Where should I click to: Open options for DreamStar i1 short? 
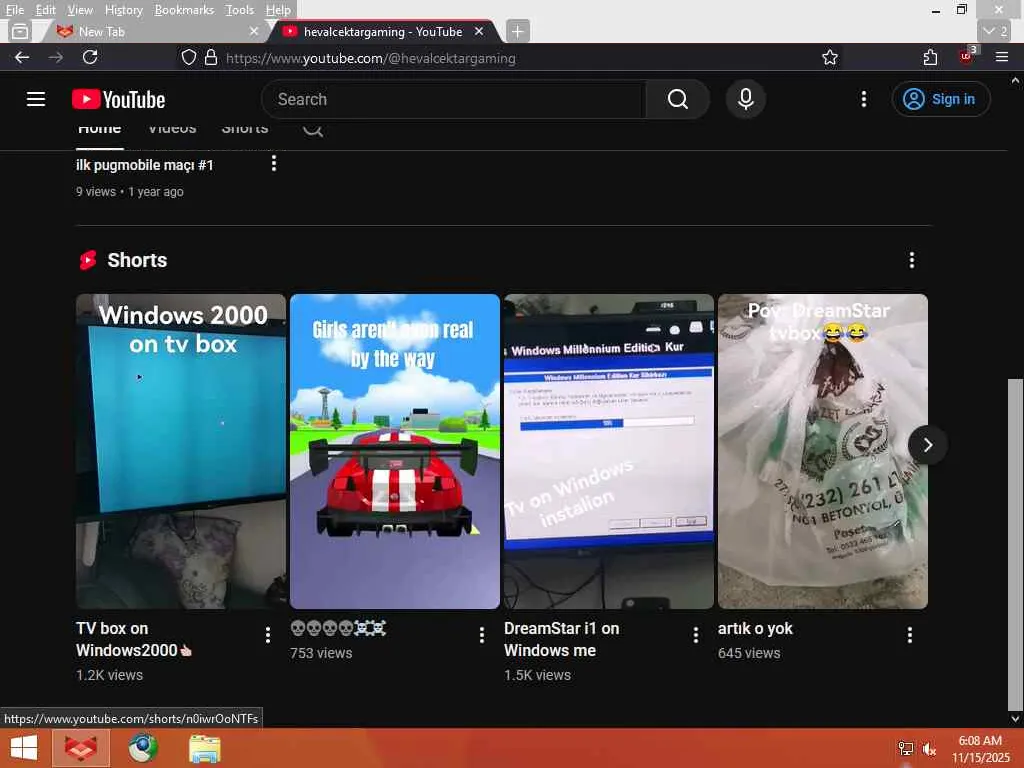[x=696, y=635]
